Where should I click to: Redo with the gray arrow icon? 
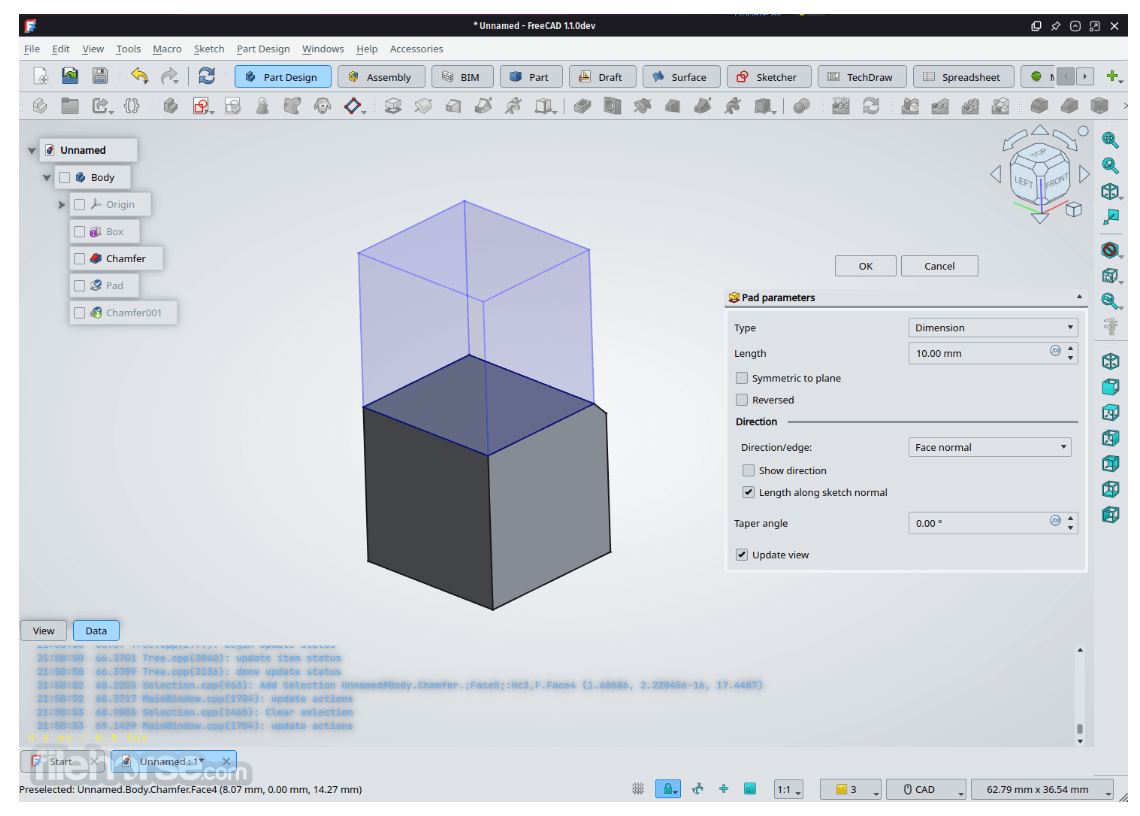169,76
